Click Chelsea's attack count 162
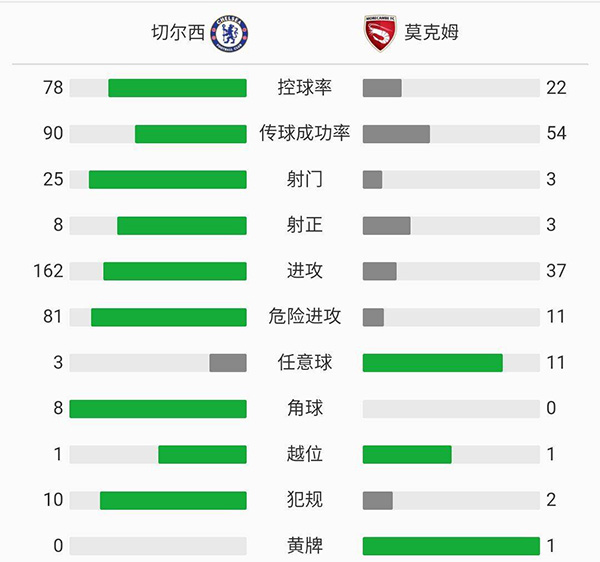The width and height of the screenshot is (600, 562). [x=48, y=271]
